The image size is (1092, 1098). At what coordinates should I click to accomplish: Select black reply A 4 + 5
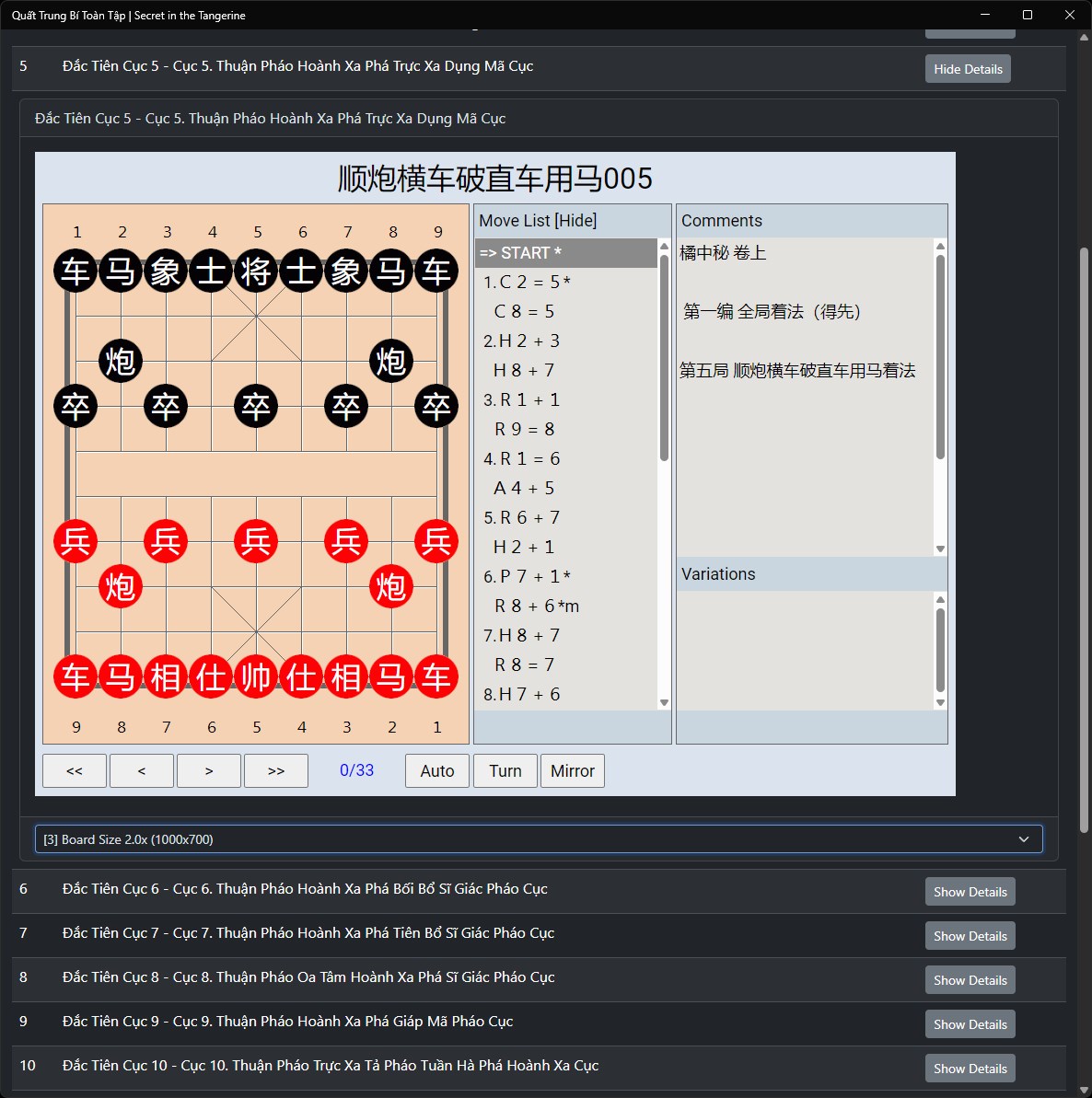pyautogui.click(x=566, y=488)
